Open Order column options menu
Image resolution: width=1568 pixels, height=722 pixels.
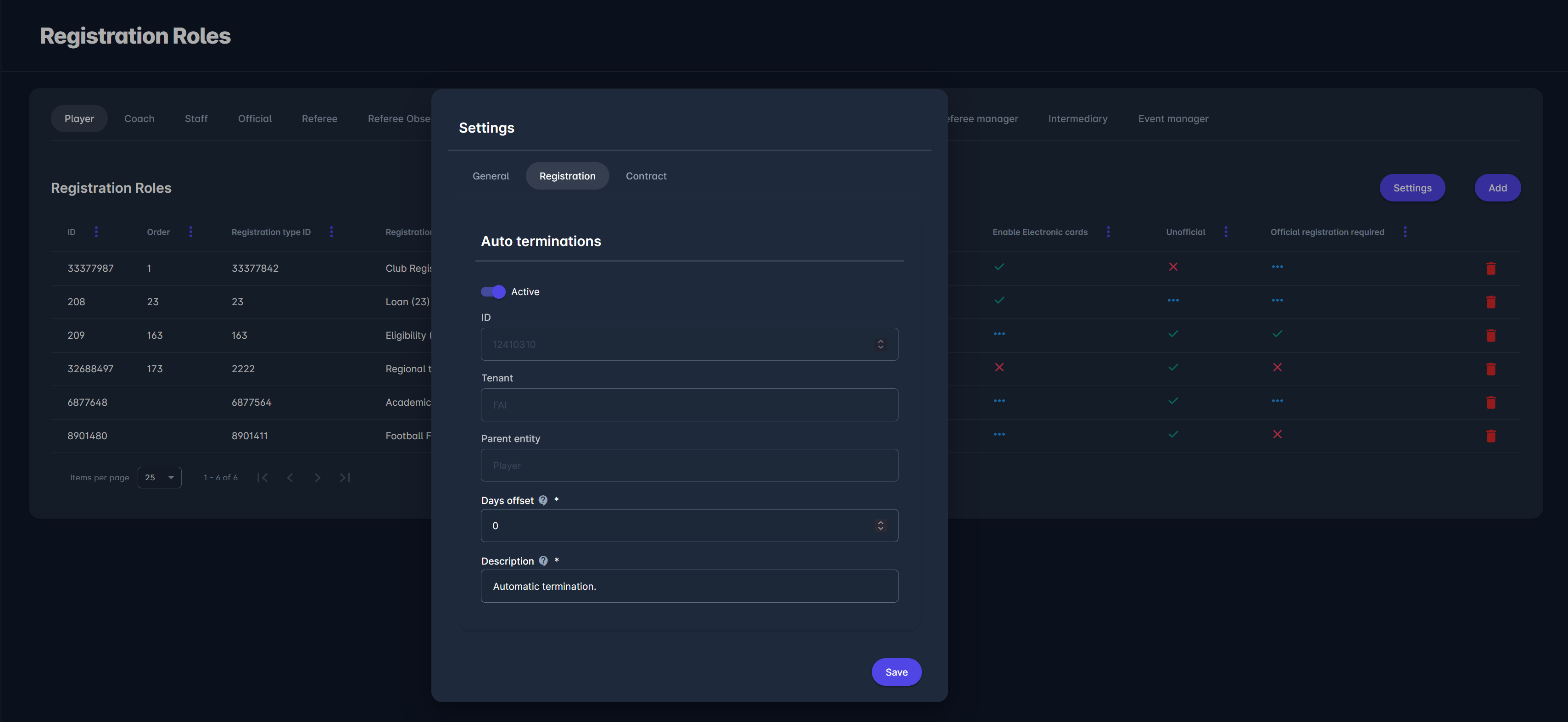[190, 232]
